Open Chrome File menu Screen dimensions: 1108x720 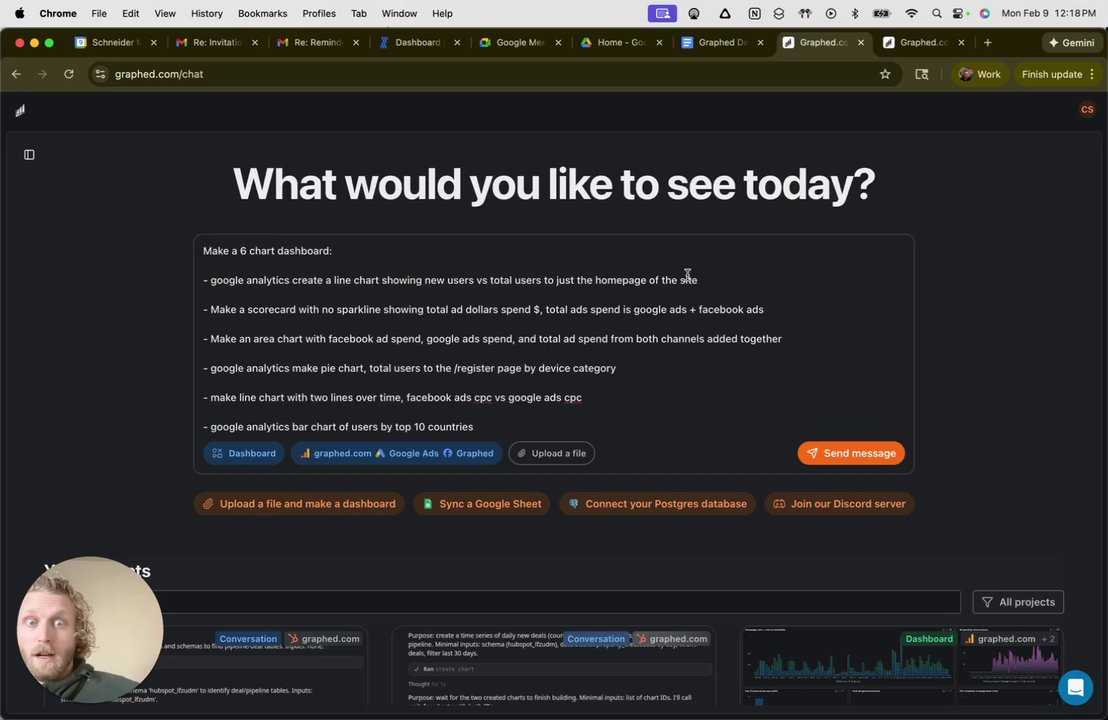99,13
